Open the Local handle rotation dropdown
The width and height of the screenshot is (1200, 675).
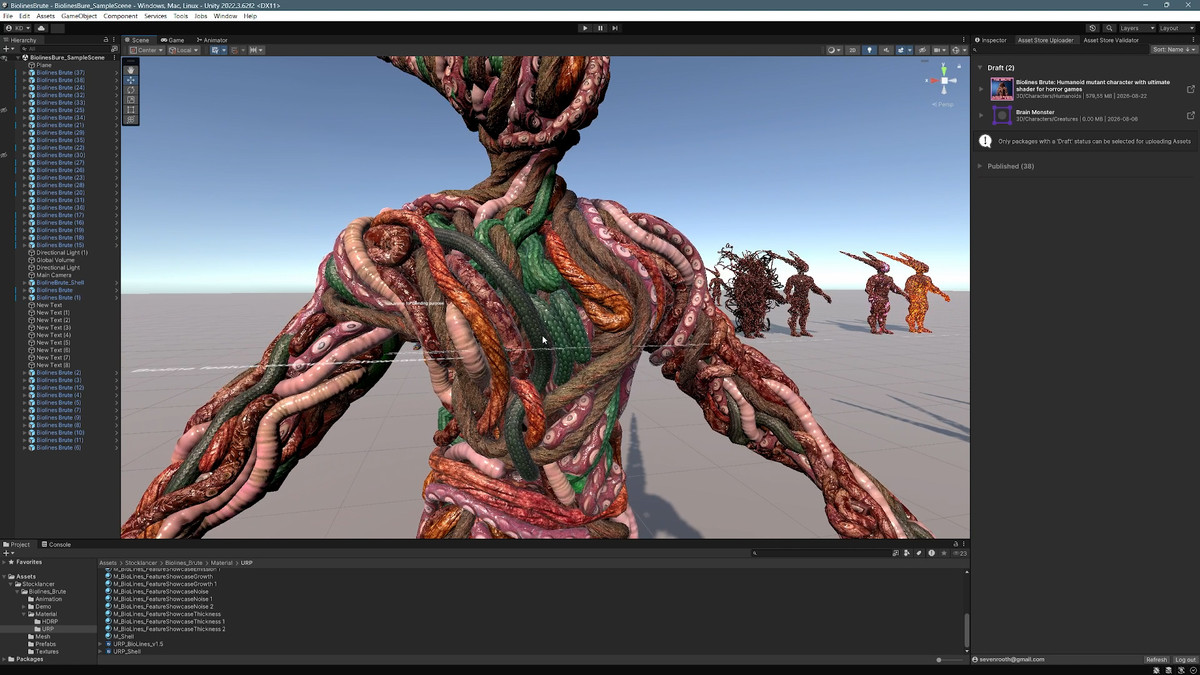(183, 50)
